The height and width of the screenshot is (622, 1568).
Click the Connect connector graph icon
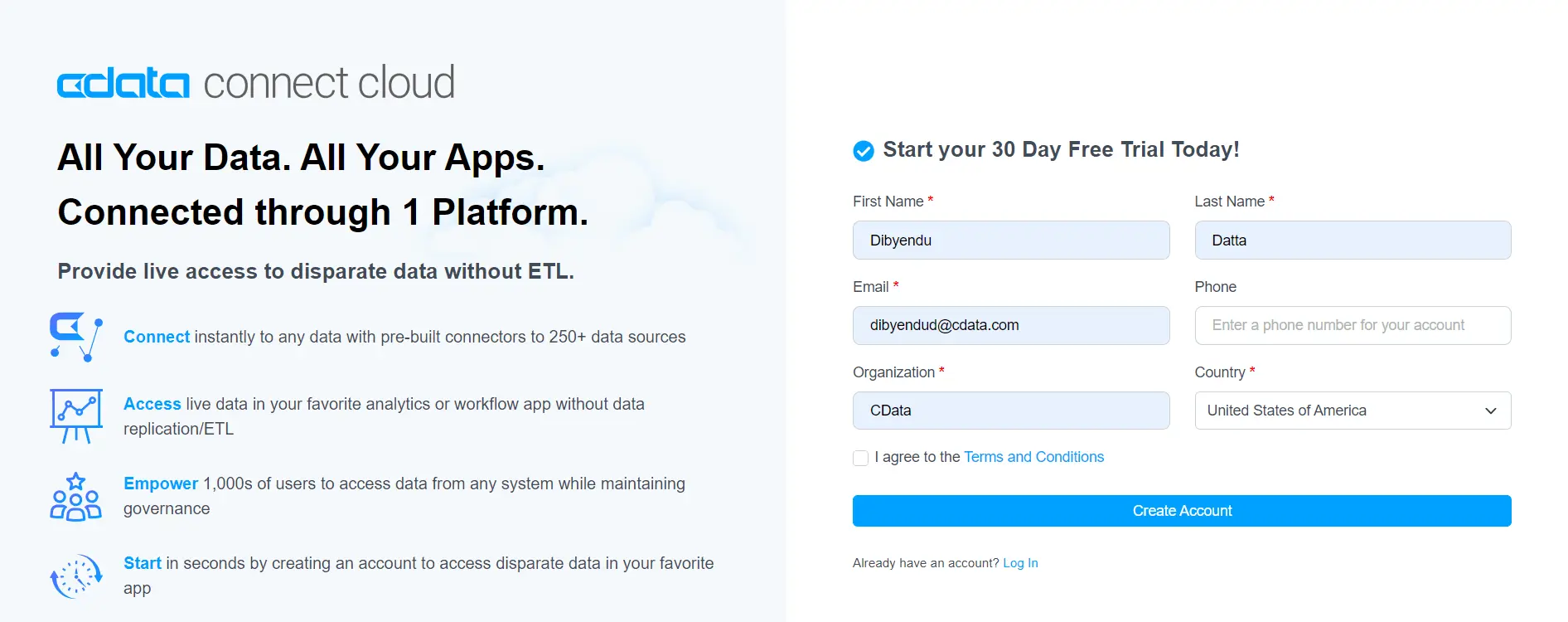tap(75, 337)
